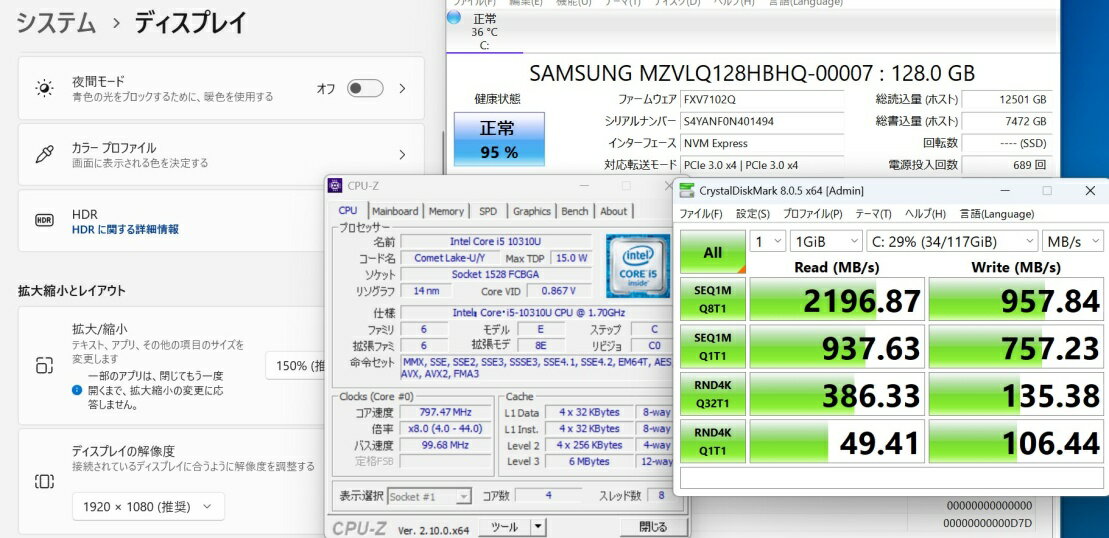Image resolution: width=1109 pixels, height=538 pixels.
Task: Switch to the Mainboard tab in CPU-Z
Action: tap(395, 211)
